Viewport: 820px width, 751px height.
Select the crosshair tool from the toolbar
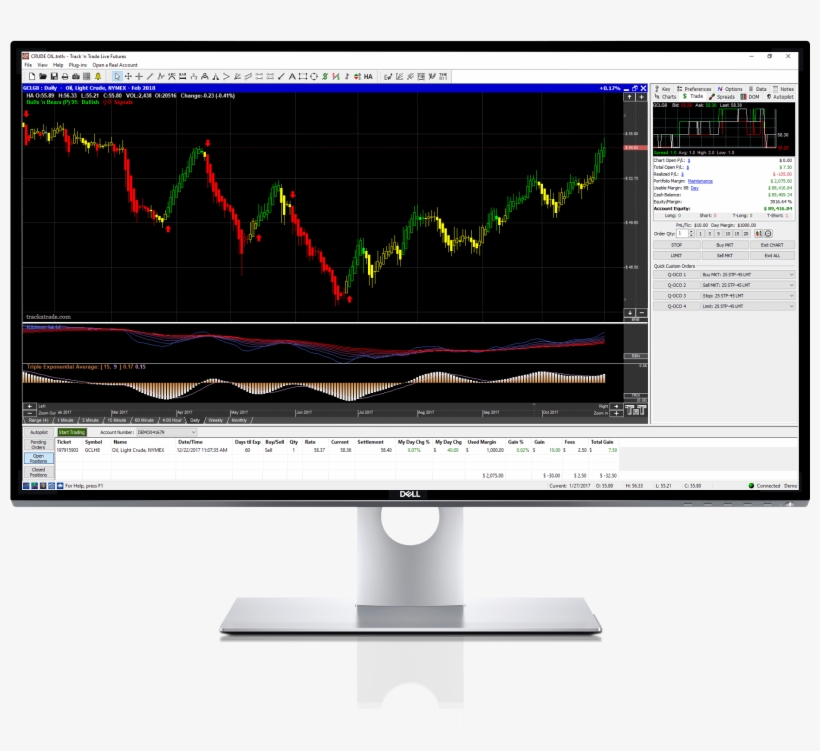click(x=139, y=74)
